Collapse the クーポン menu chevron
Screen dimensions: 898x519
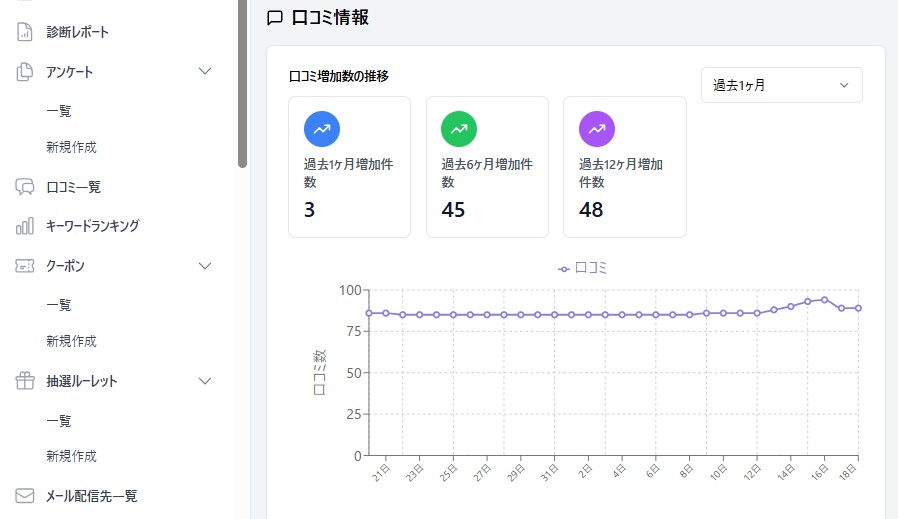point(205,266)
